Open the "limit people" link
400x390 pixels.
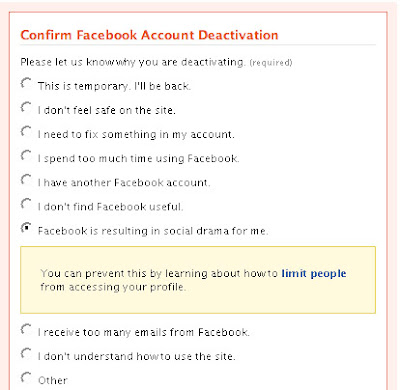coord(314,274)
